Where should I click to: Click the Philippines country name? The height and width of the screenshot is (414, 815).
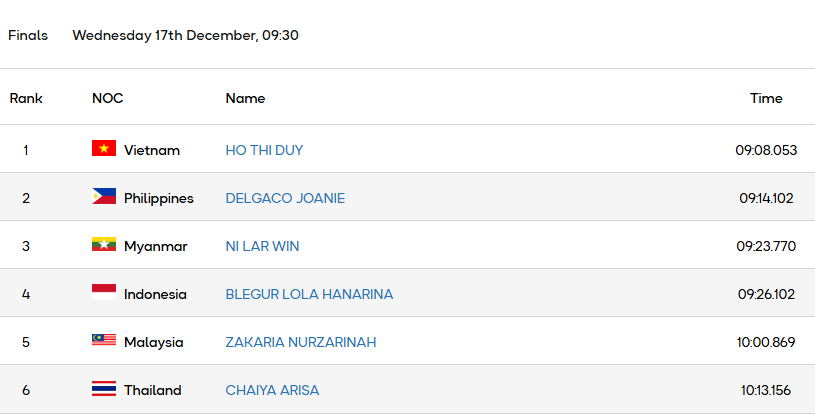[x=159, y=198]
